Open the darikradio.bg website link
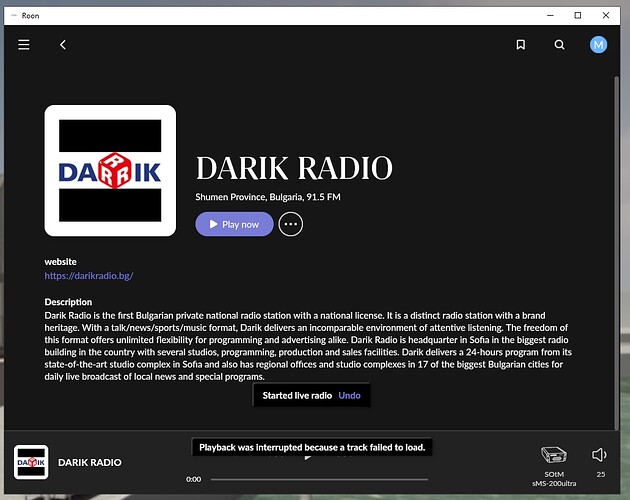 click(x=89, y=276)
